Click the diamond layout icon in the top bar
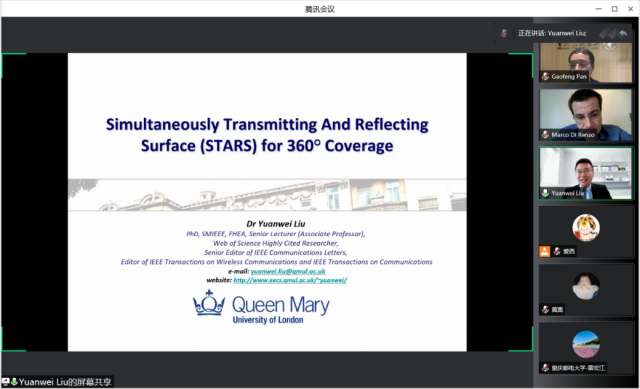Screen dimensions: 640x389 point(607,33)
